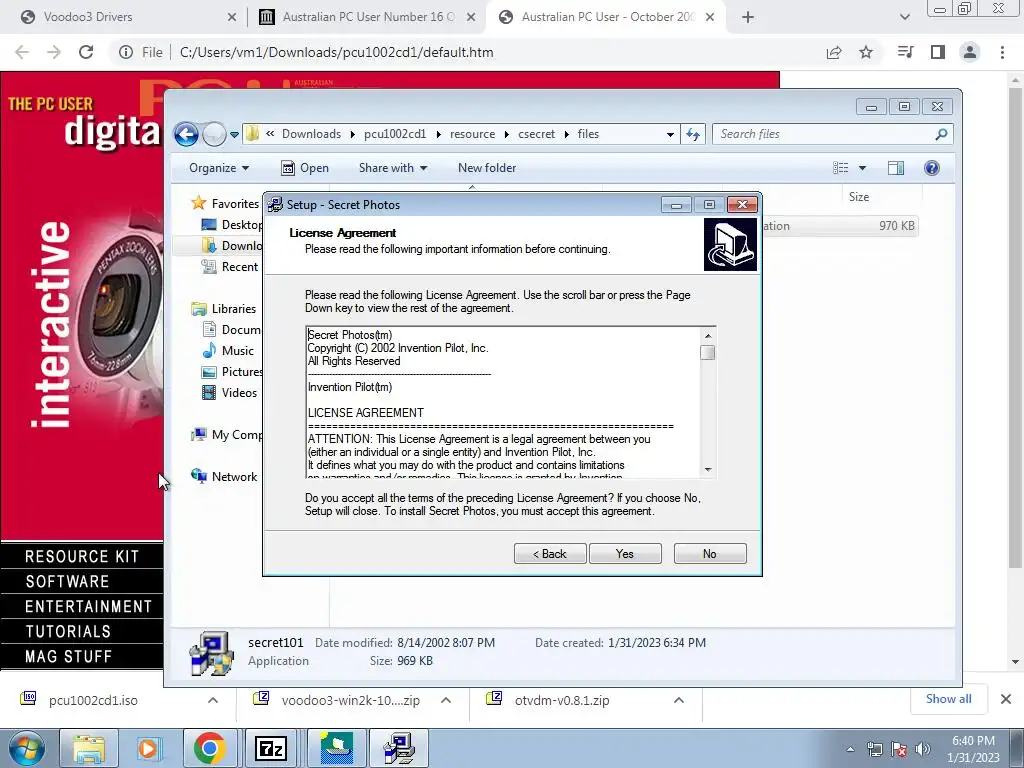Click the Chrome address bar URL
Viewport: 1024px width, 768px height.
(336, 52)
